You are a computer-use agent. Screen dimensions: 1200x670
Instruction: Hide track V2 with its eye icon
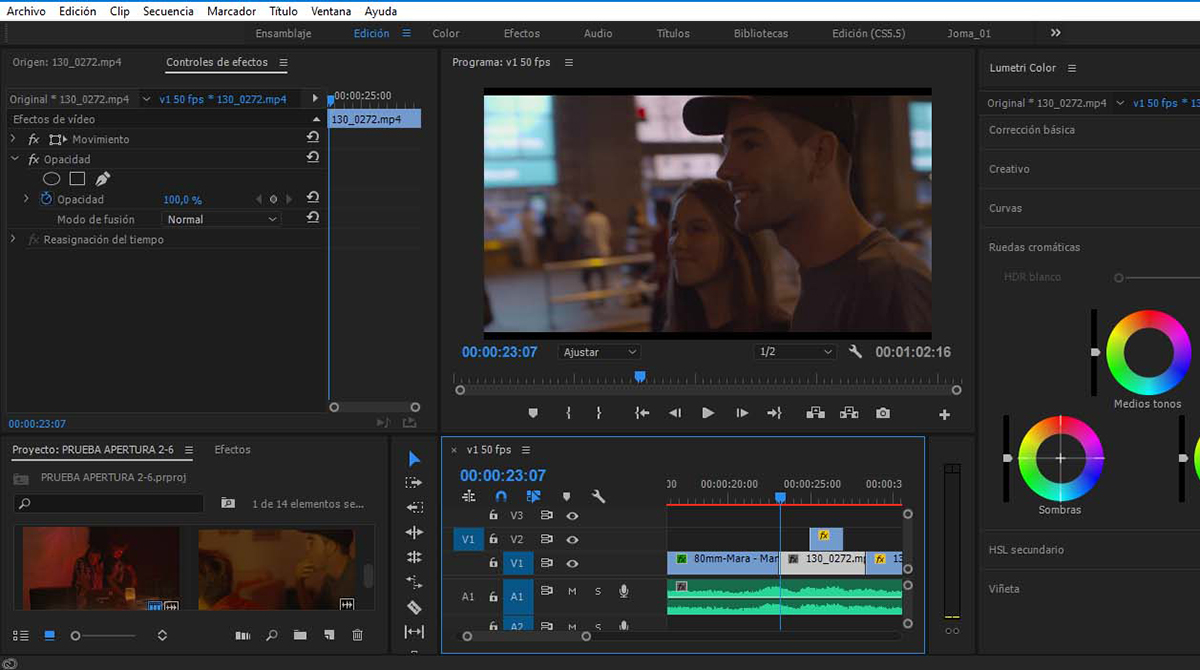[572, 540]
